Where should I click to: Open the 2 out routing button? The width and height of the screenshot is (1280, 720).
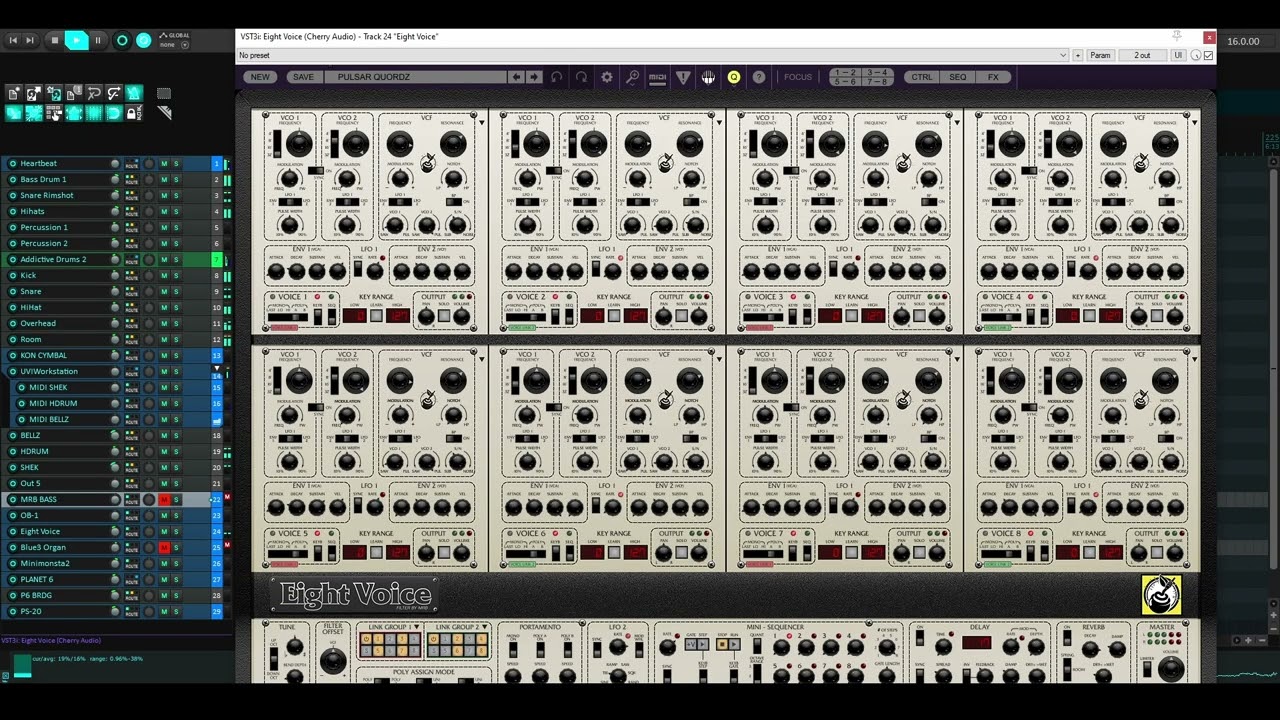(x=1142, y=55)
